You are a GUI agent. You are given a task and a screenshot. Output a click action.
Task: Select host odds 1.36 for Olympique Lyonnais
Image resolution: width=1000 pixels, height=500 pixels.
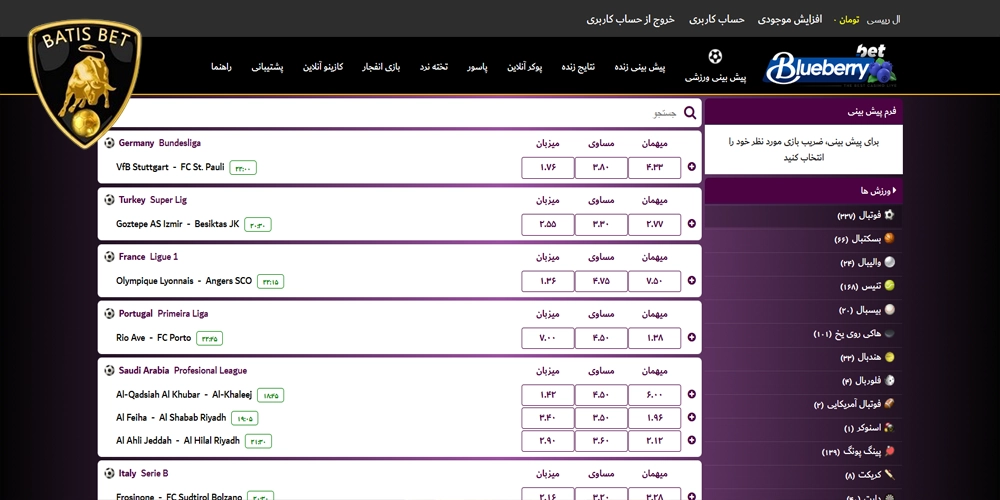click(x=547, y=281)
